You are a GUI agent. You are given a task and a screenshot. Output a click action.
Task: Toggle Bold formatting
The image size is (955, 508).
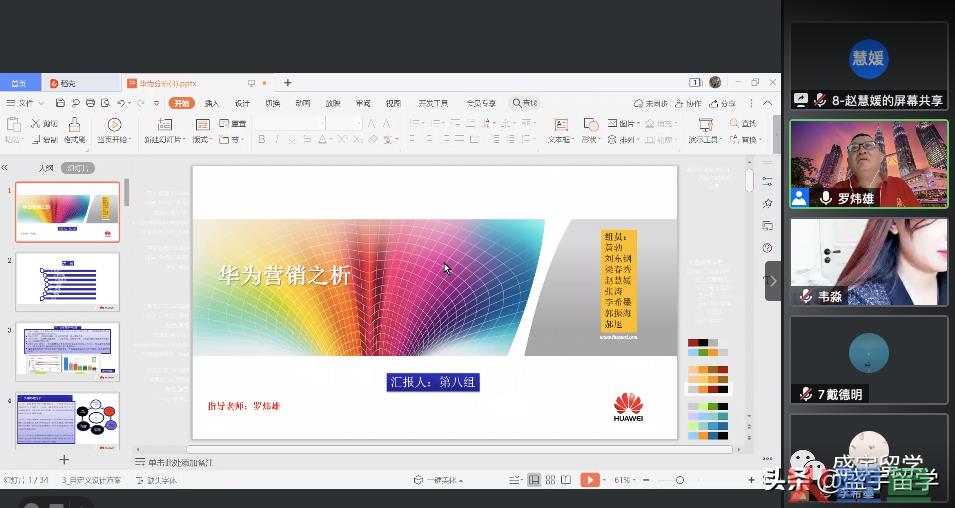click(261, 139)
